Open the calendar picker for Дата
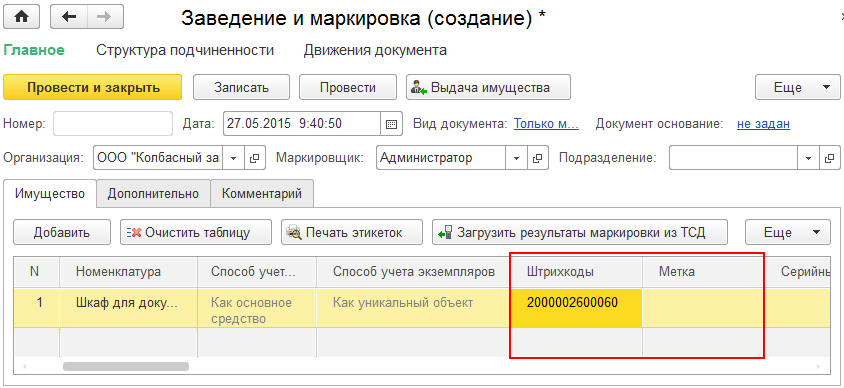The image size is (844, 388). coord(391,124)
